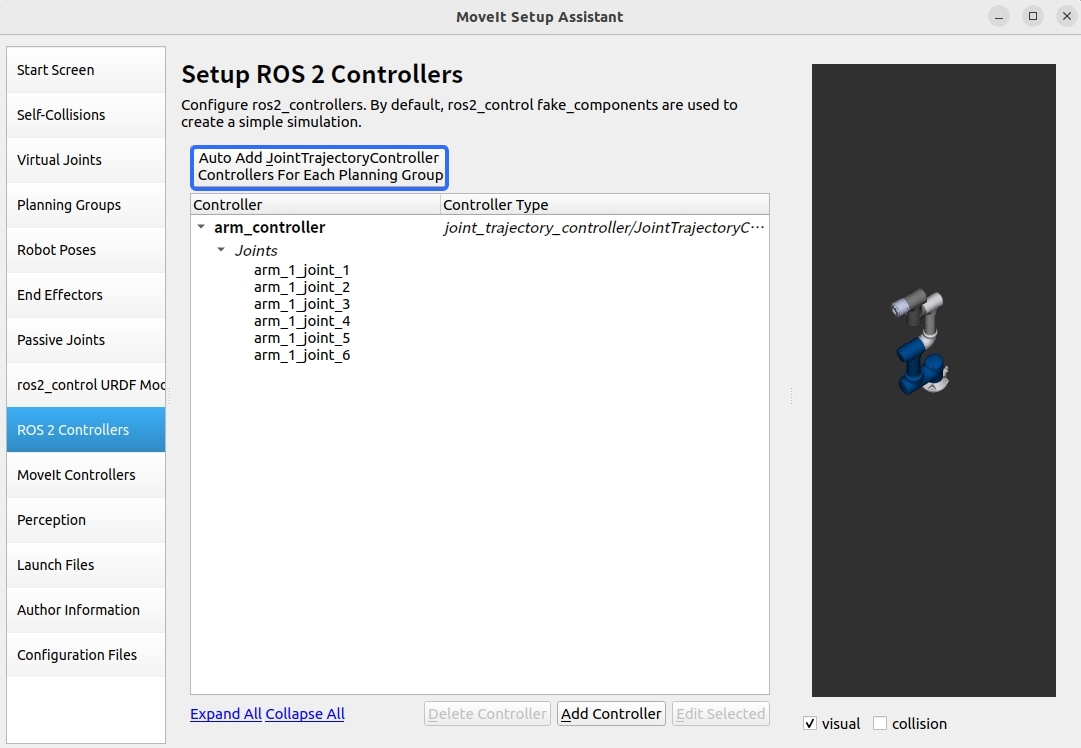The image size is (1081, 748).
Task: Click the Collapse All link
Action: pos(305,714)
